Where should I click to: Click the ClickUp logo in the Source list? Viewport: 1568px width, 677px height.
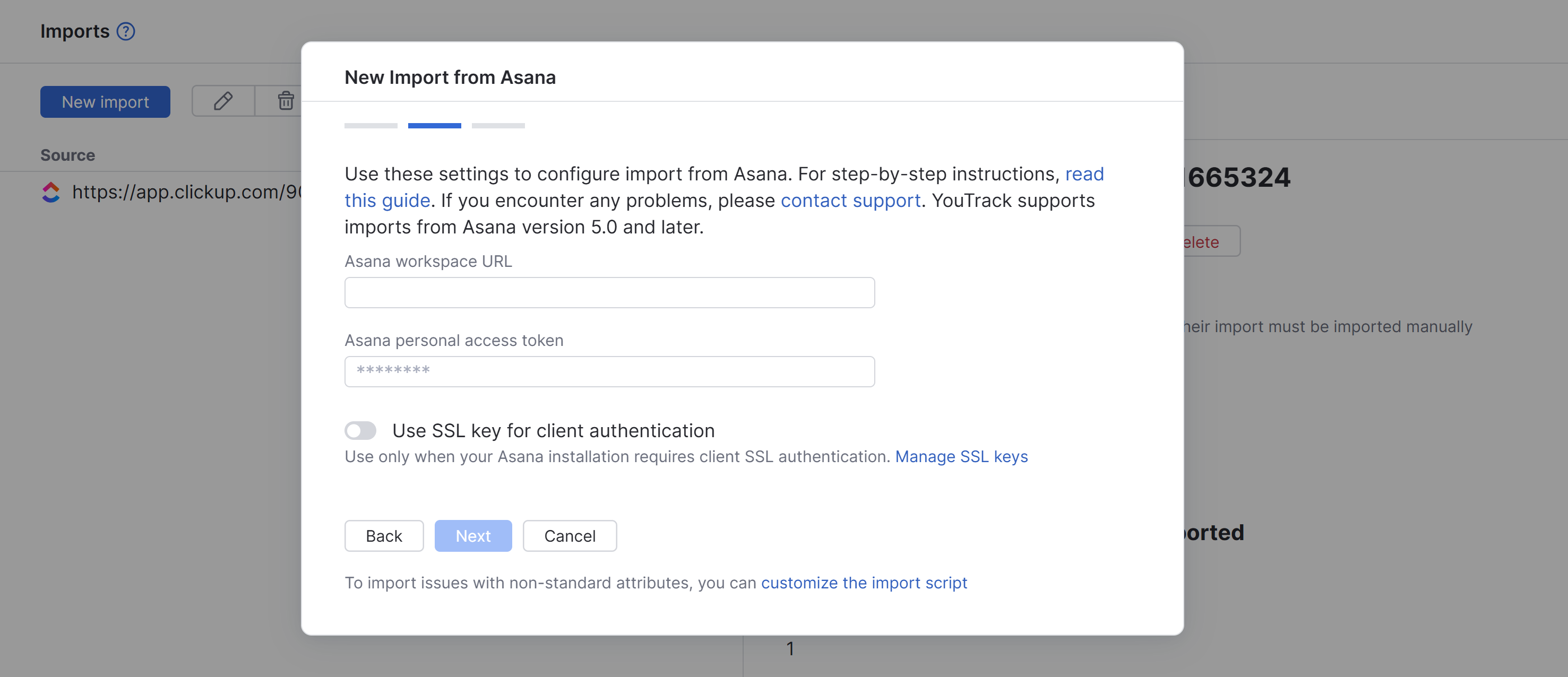(x=51, y=192)
